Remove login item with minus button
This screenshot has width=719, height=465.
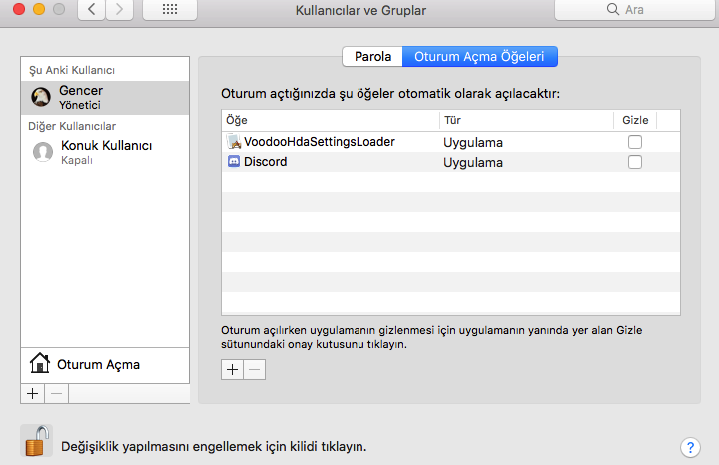point(254,369)
